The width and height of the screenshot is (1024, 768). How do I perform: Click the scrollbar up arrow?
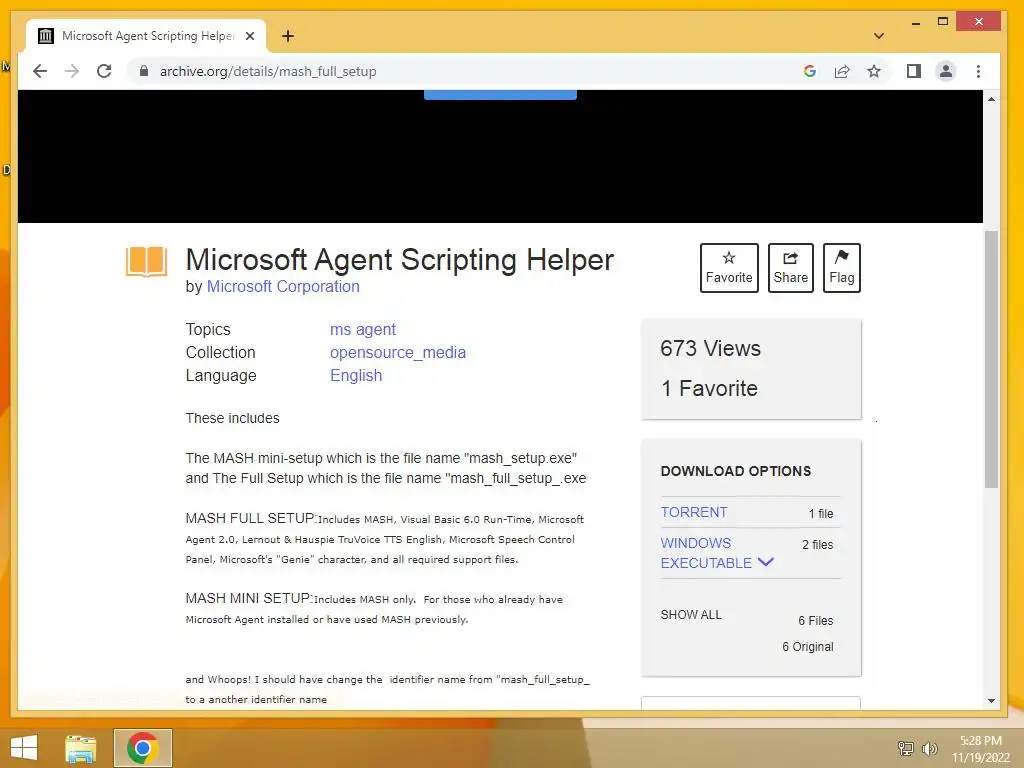pyautogui.click(x=991, y=99)
